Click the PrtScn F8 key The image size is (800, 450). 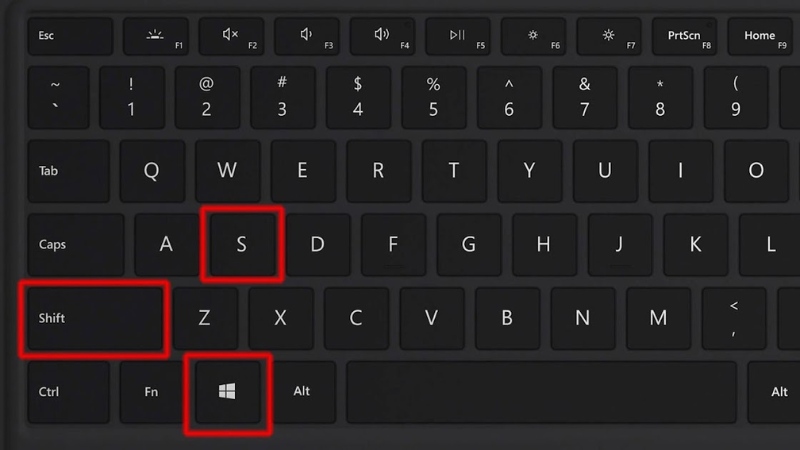pos(684,36)
